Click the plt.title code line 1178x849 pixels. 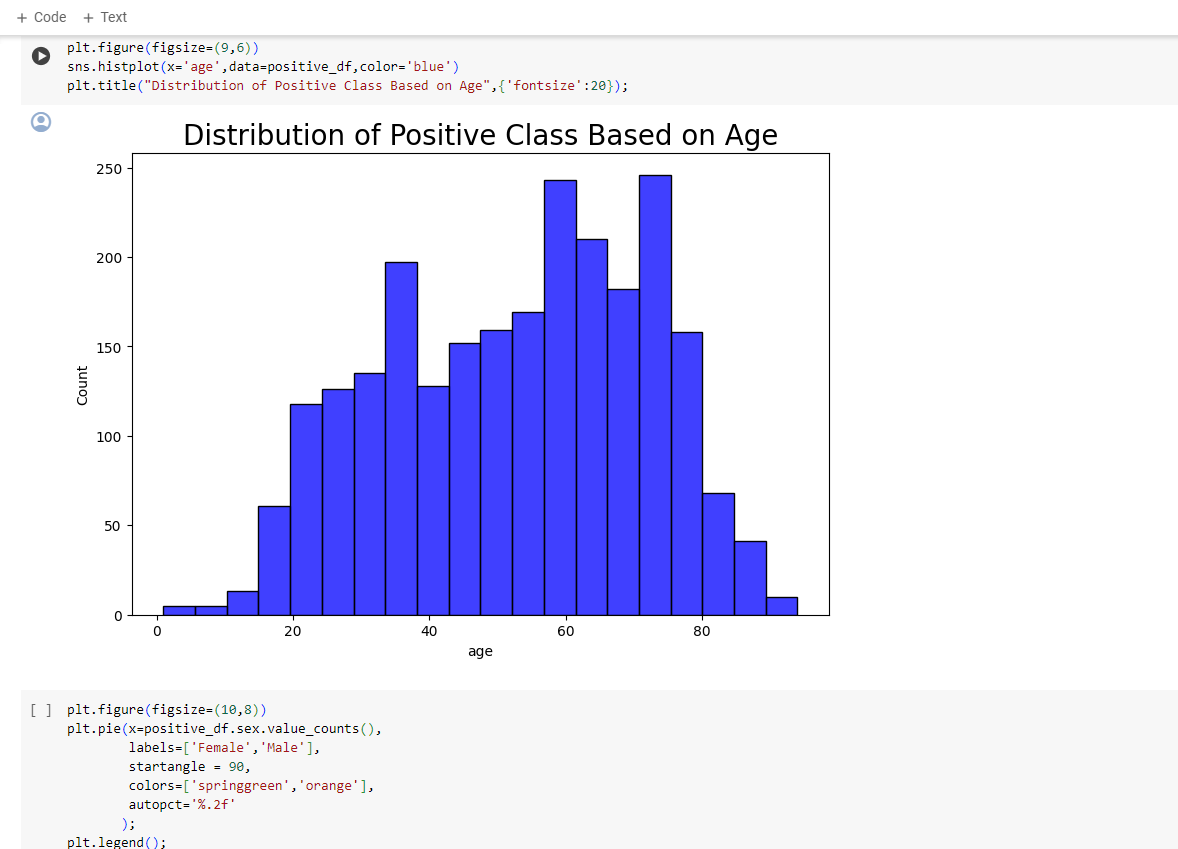(x=347, y=86)
